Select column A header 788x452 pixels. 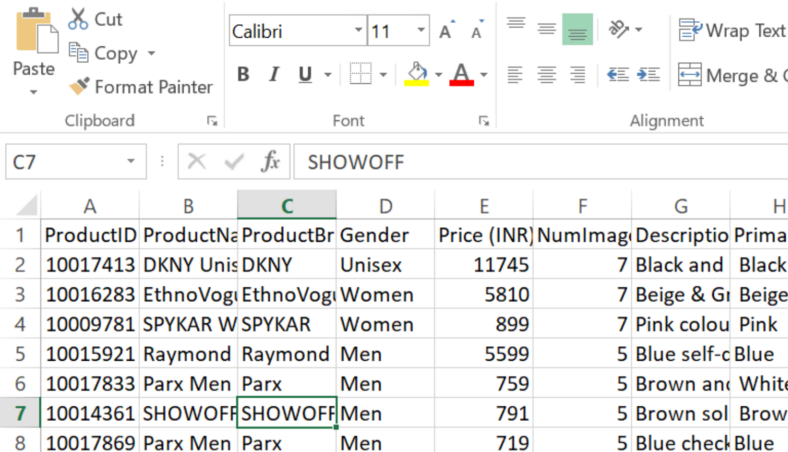(x=89, y=206)
